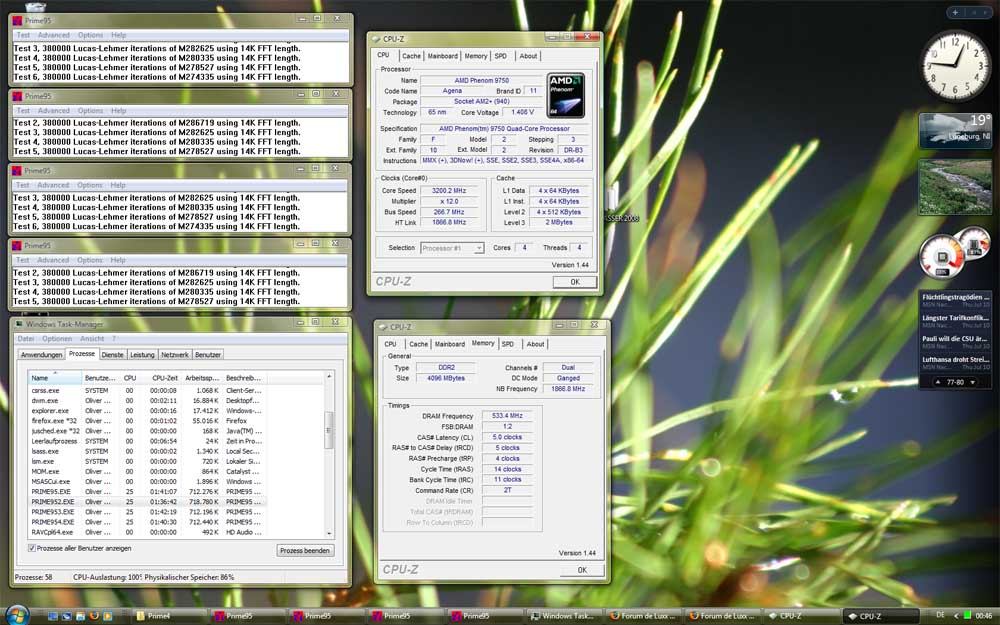
Task: Click the Core Speed value 3200.2 MHz
Action: tap(449, 191)
